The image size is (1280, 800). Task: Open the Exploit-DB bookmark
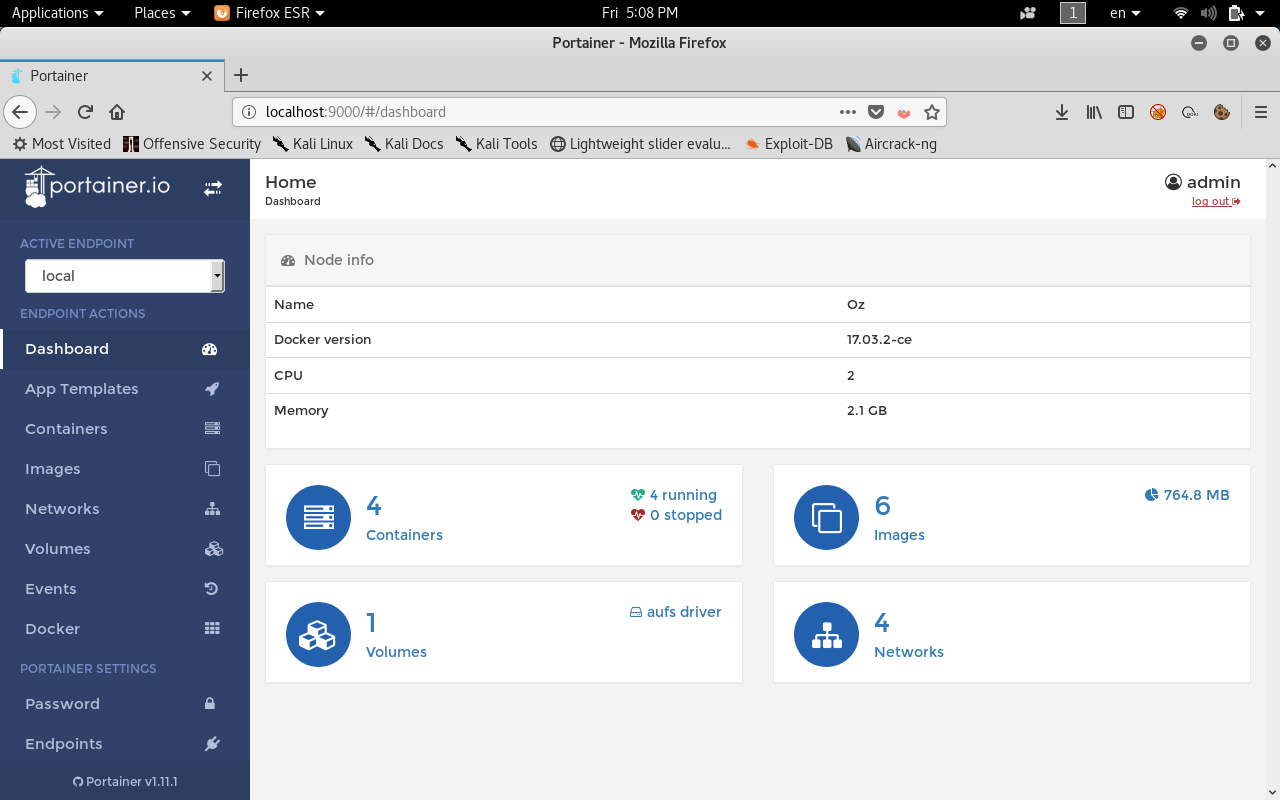(x=789, y=144)
